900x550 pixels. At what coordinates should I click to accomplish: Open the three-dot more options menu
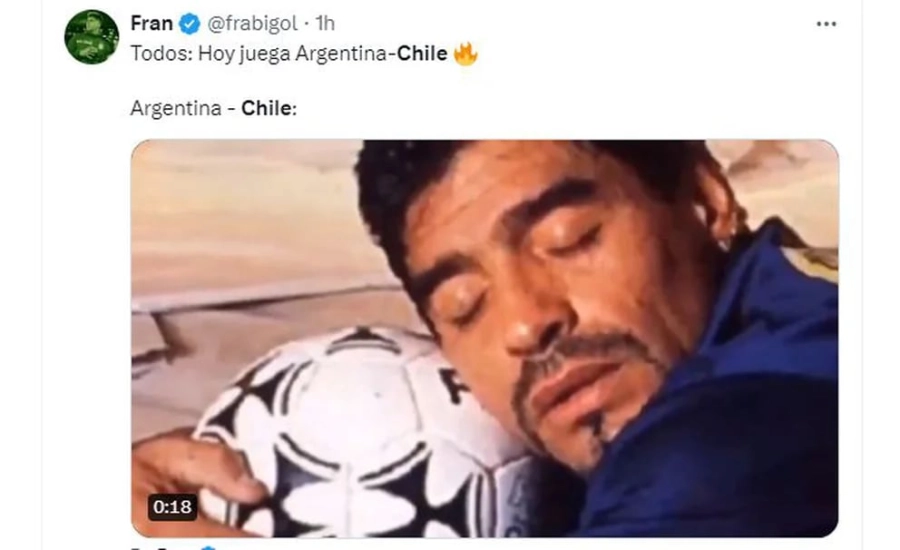826,24
